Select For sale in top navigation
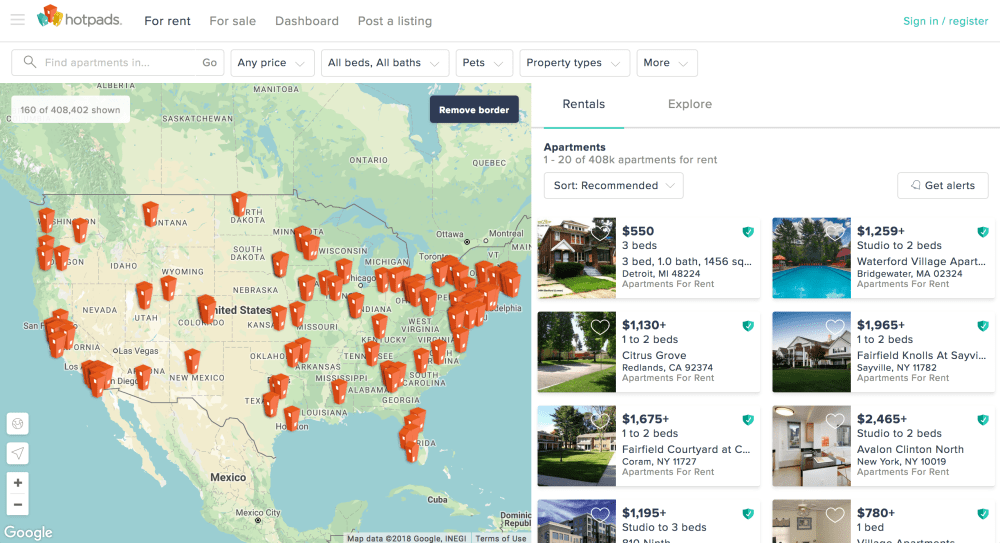The width and height of the screenshot is (1000, 543). coord(232,21)
